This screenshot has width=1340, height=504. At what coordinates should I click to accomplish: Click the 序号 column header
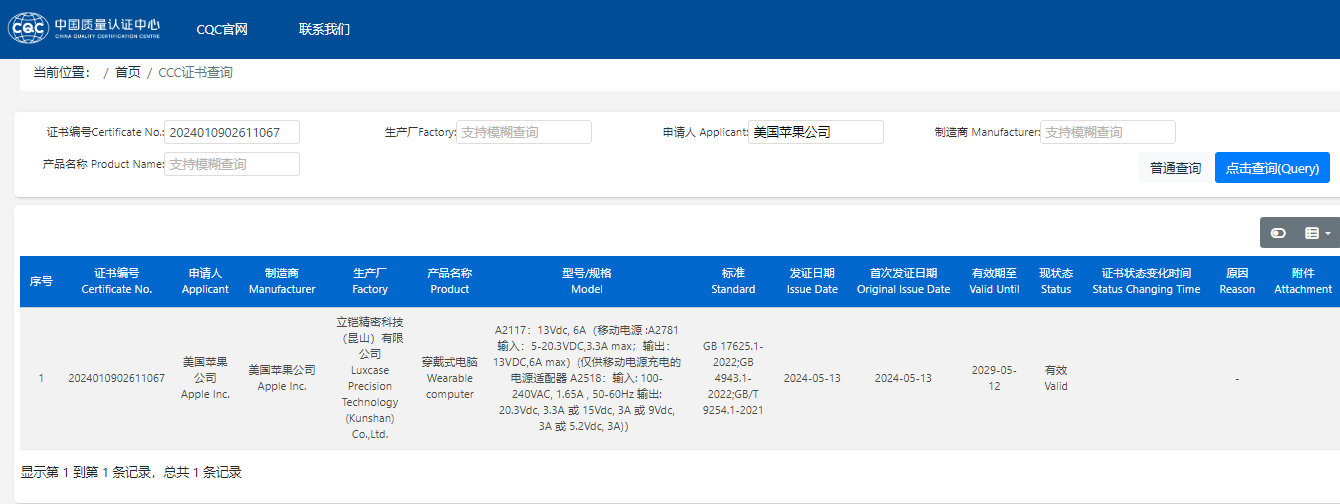pos(41,281)
